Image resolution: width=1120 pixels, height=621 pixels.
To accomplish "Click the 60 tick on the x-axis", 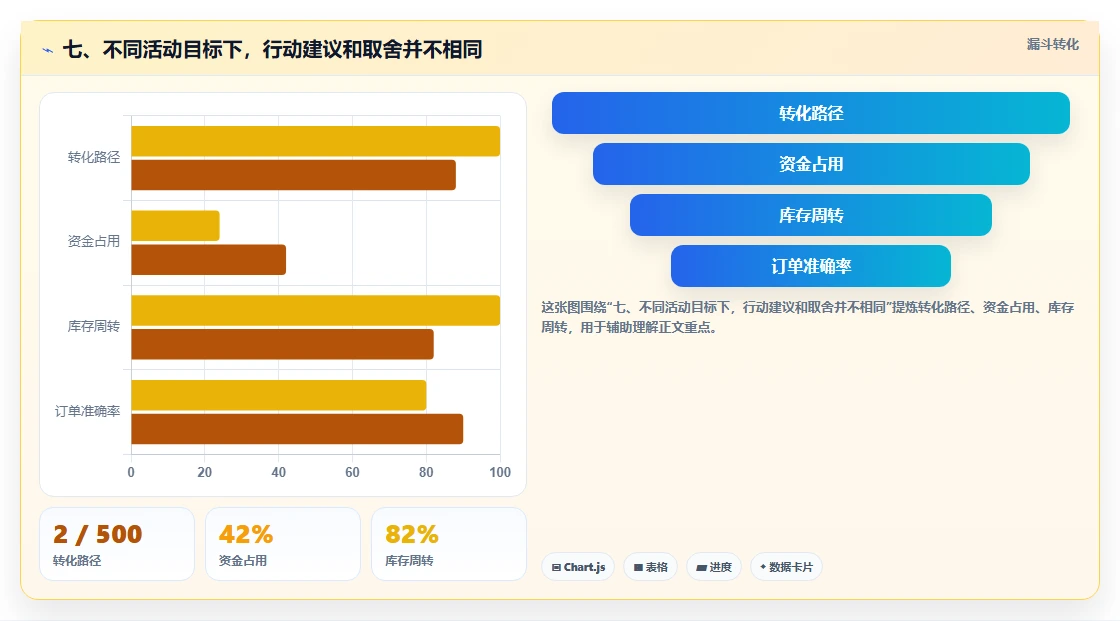I will (352, 472).
